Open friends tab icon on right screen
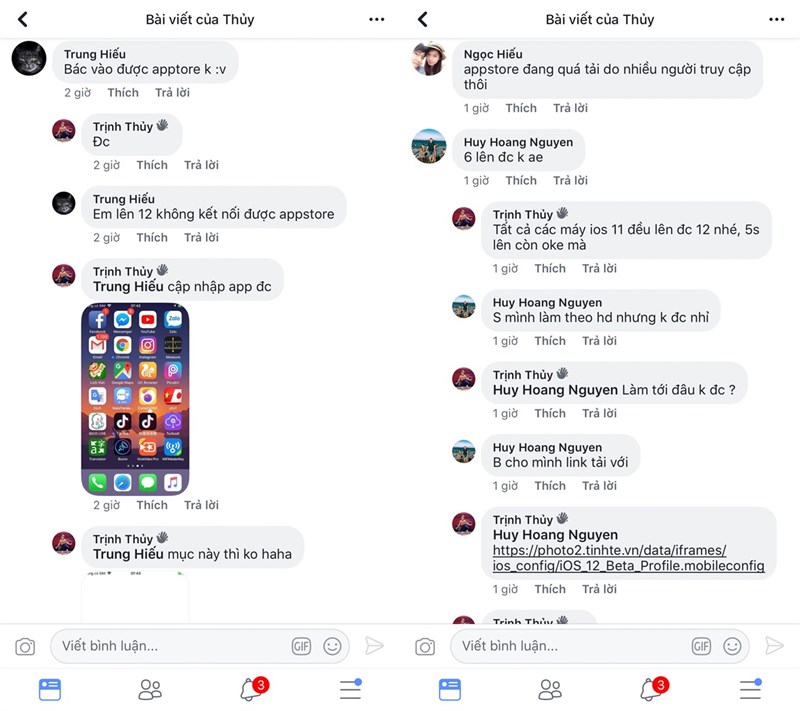 click(550, 690)
